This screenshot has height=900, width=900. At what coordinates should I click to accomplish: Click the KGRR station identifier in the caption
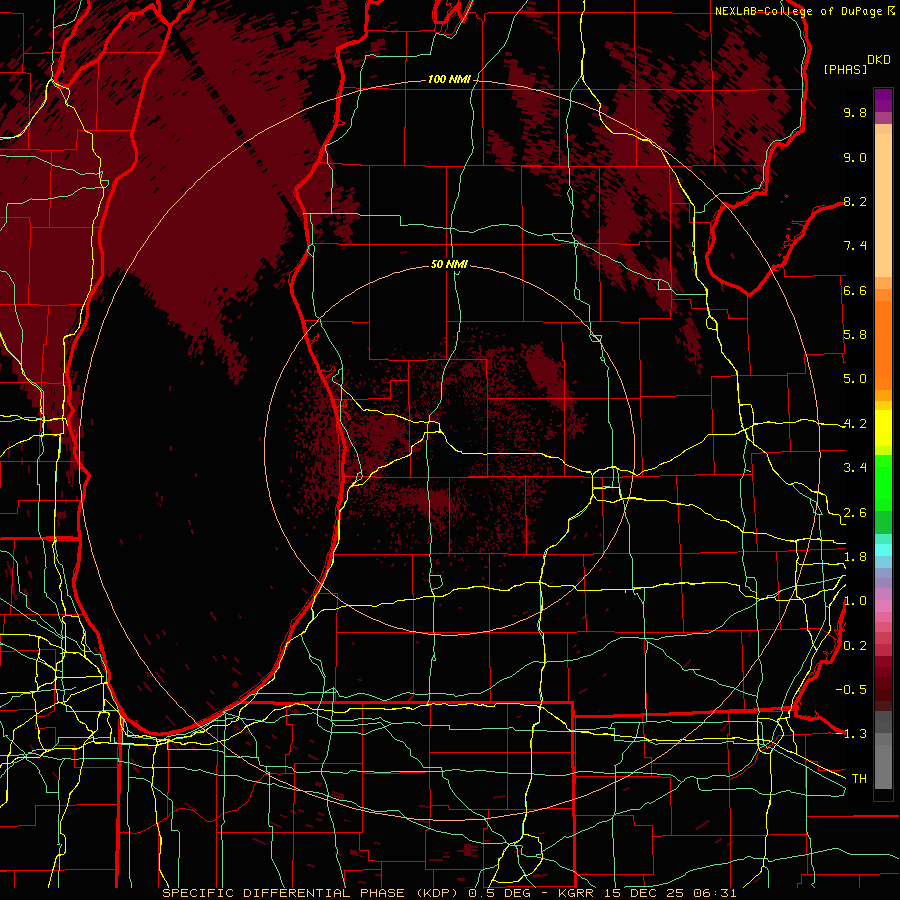[578, 893]
